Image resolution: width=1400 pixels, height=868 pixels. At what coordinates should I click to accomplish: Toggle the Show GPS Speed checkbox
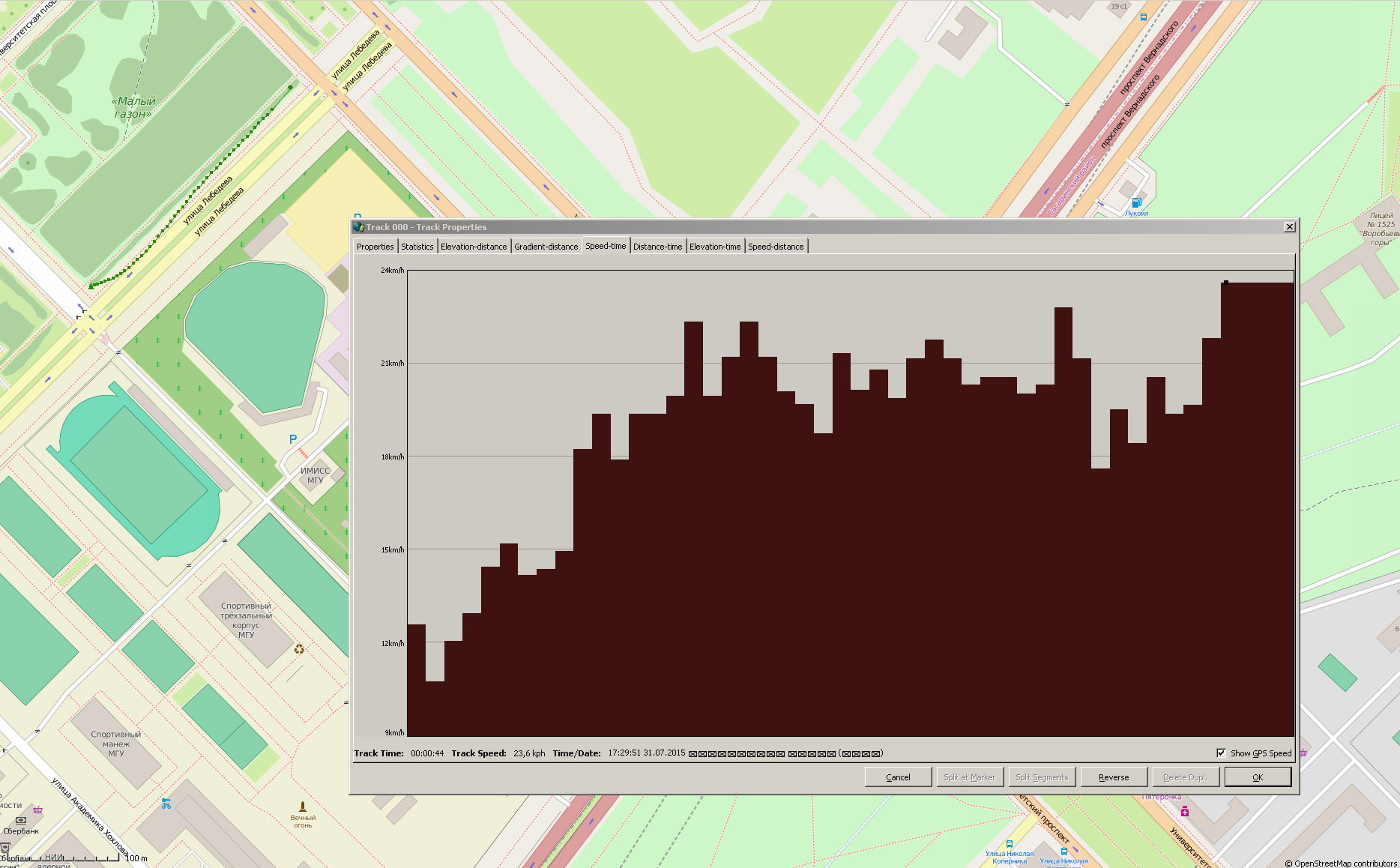coord(1221,753)
